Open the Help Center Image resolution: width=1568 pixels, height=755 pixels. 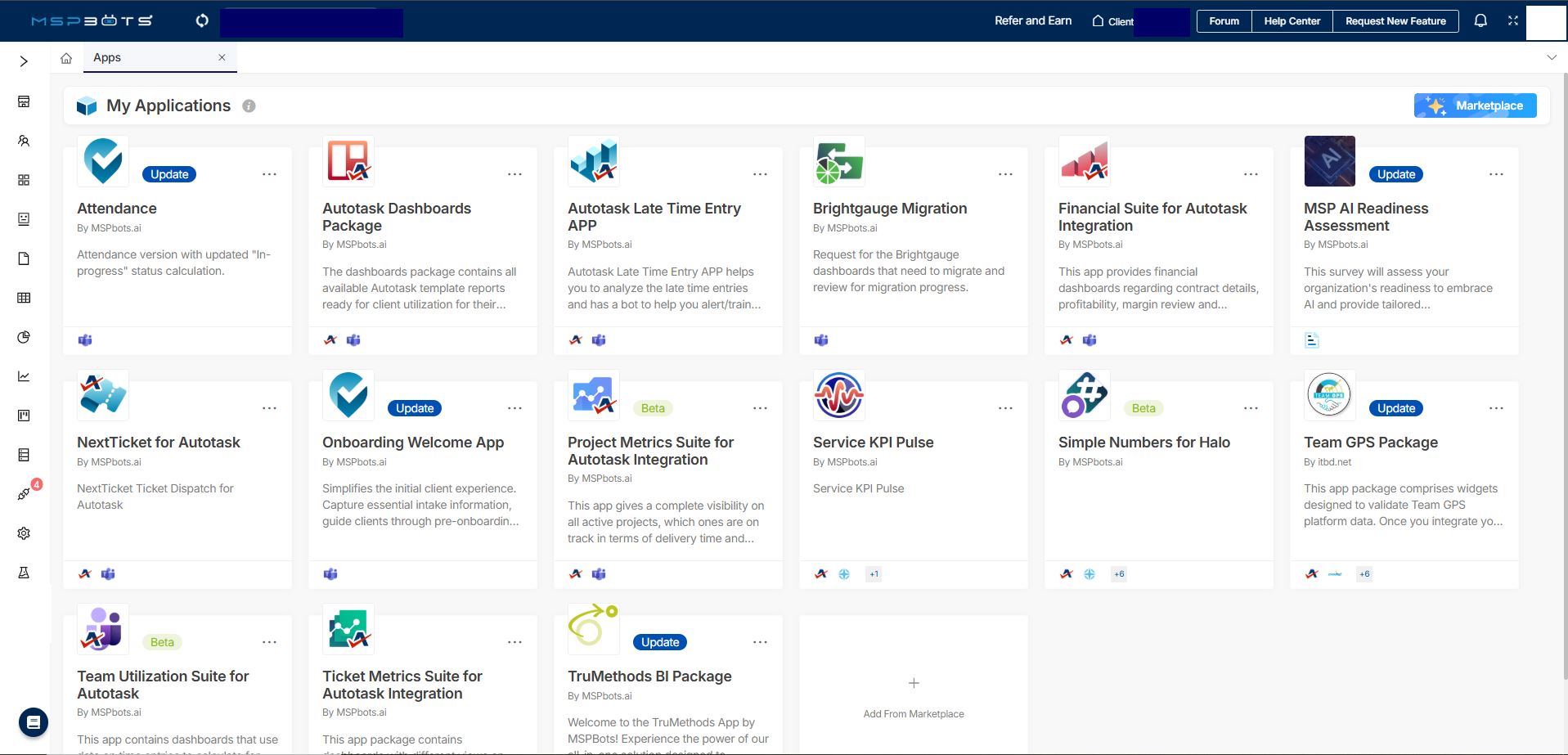tap(1292, 21)
